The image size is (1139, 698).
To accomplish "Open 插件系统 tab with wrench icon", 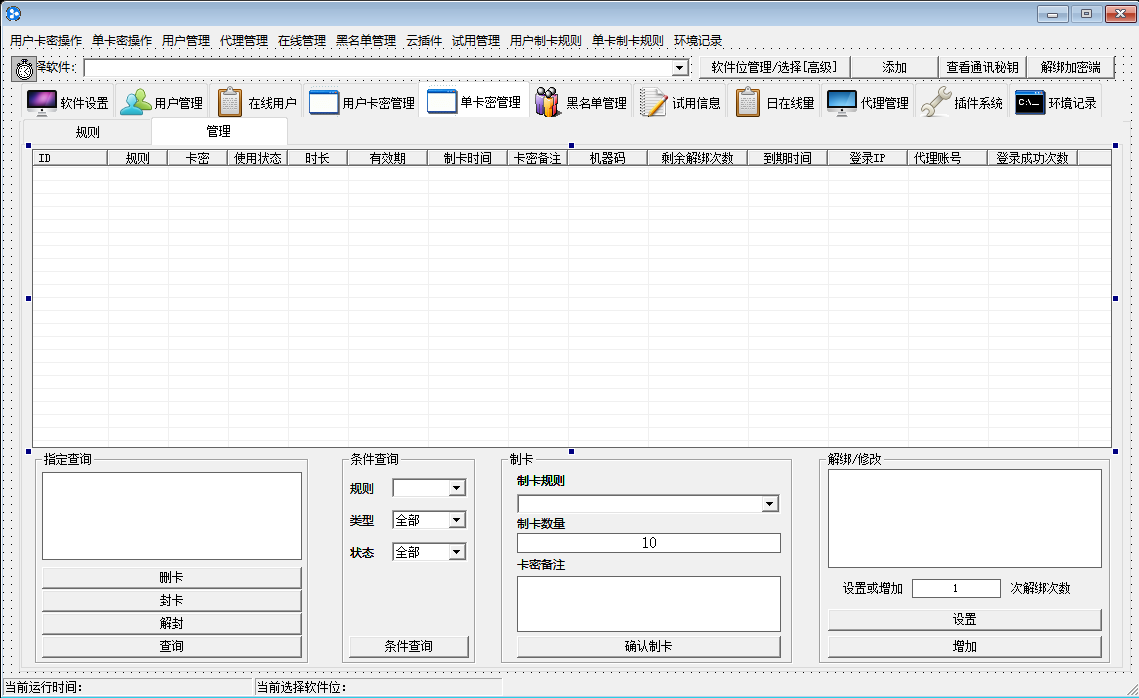I will [x=961, y=103].
